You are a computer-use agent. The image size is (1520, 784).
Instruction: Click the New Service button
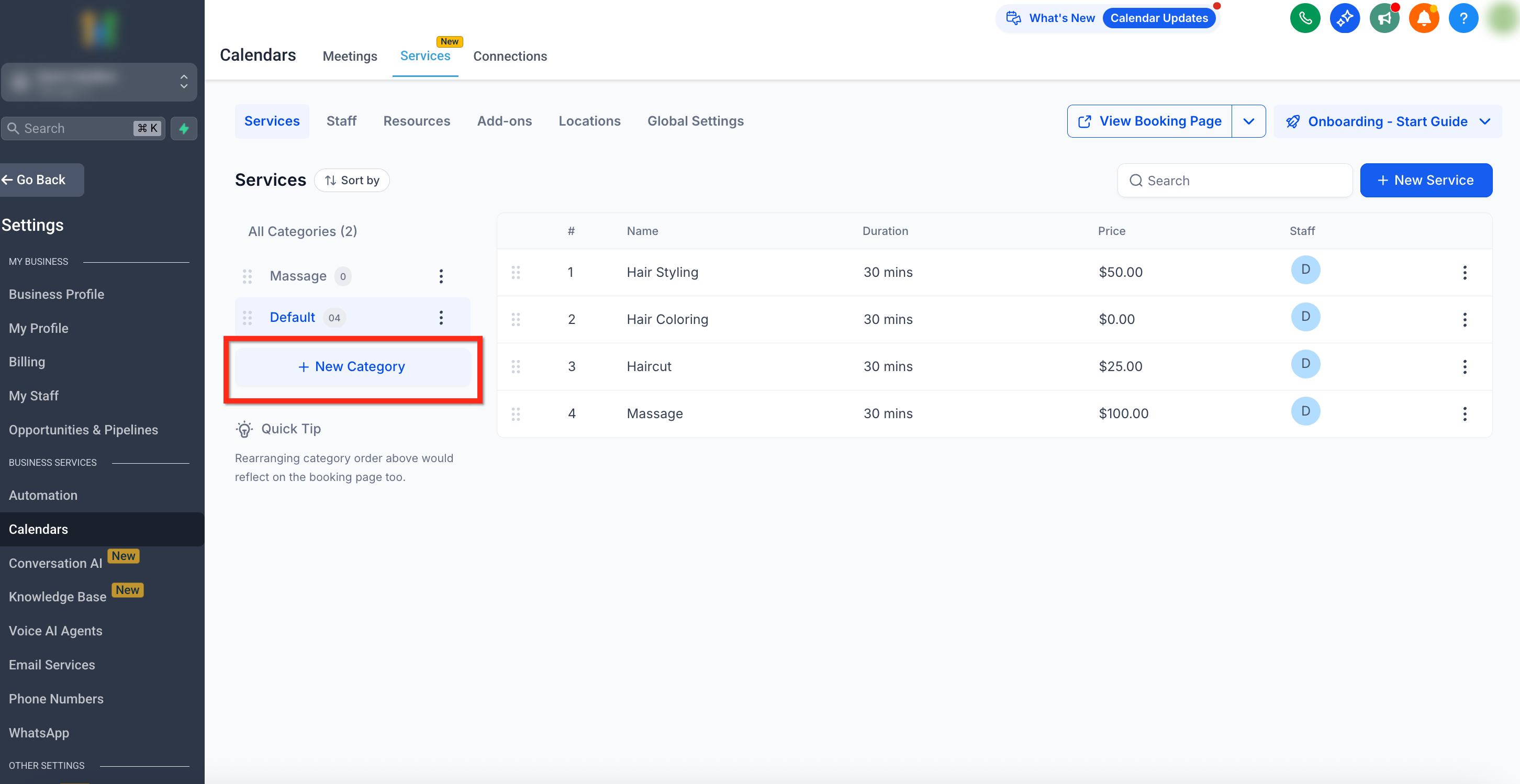pyautogui.click(x=1426, y=181)
